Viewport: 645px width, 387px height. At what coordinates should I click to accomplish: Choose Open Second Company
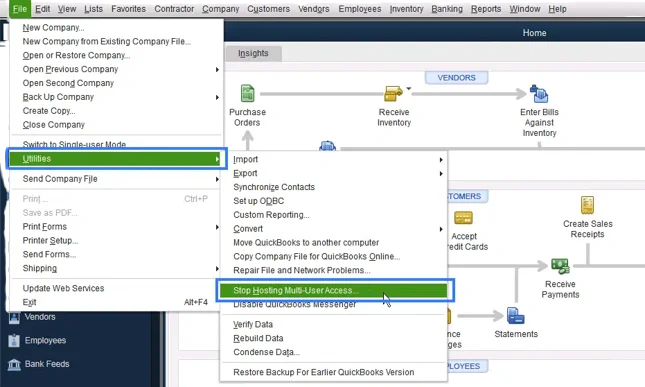coord(68,83)
